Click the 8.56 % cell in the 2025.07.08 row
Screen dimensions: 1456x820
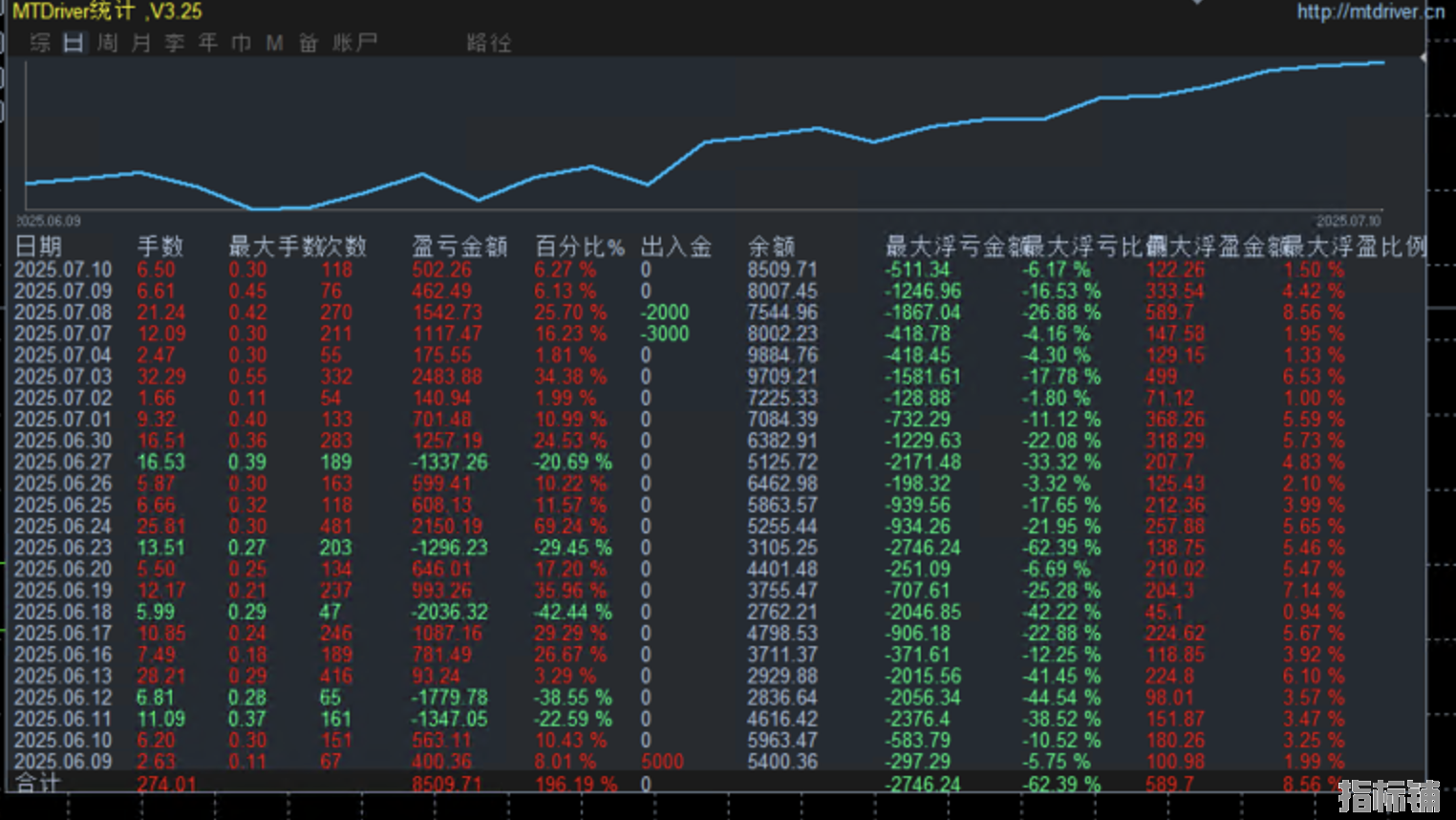tap(1314, 313)
